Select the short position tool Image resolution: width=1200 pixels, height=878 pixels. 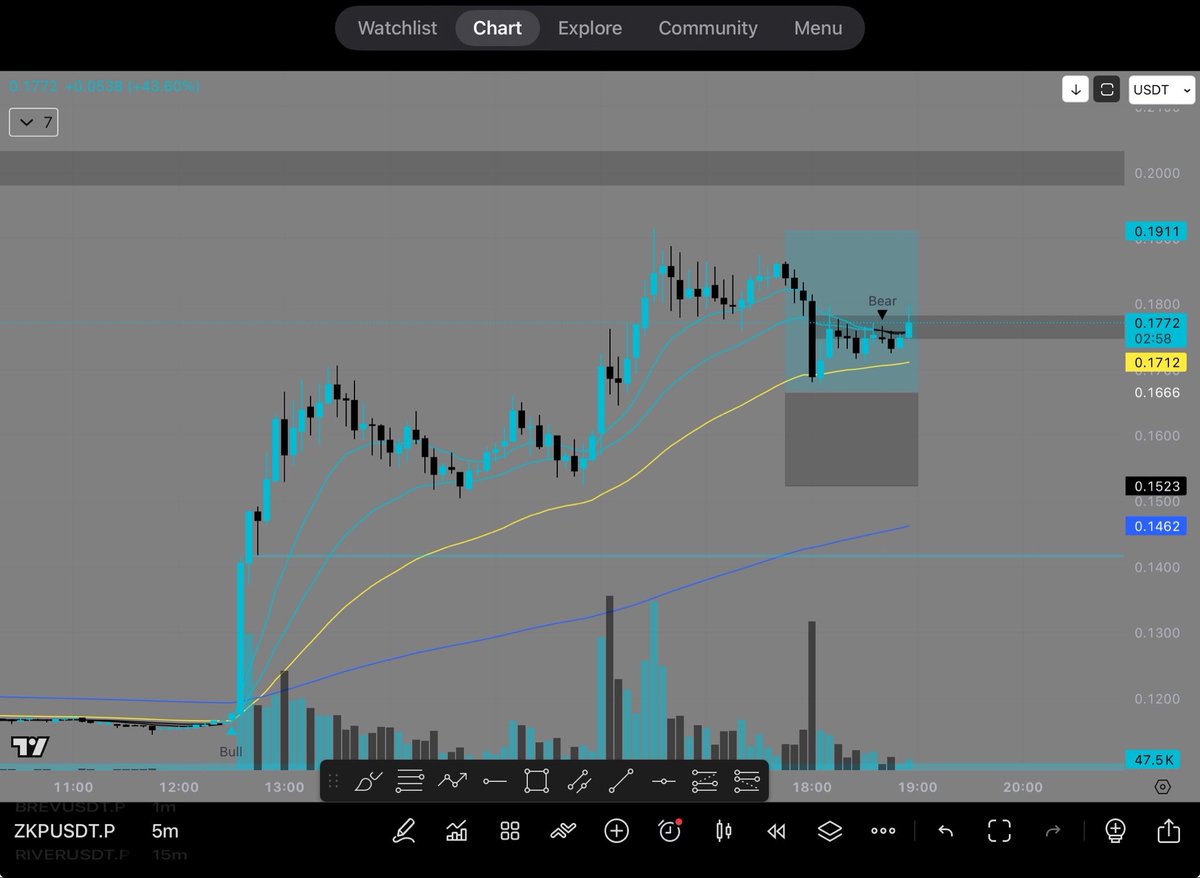pyautogui.click(x=747, y=780)
